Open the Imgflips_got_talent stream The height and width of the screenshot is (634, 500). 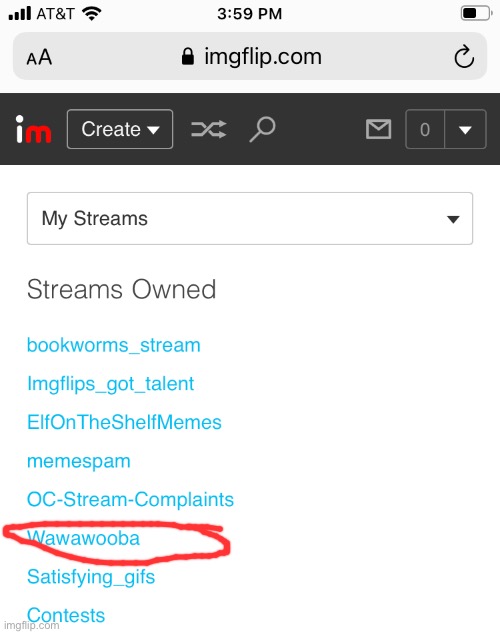pyautogui.click(x=110, y=384)
